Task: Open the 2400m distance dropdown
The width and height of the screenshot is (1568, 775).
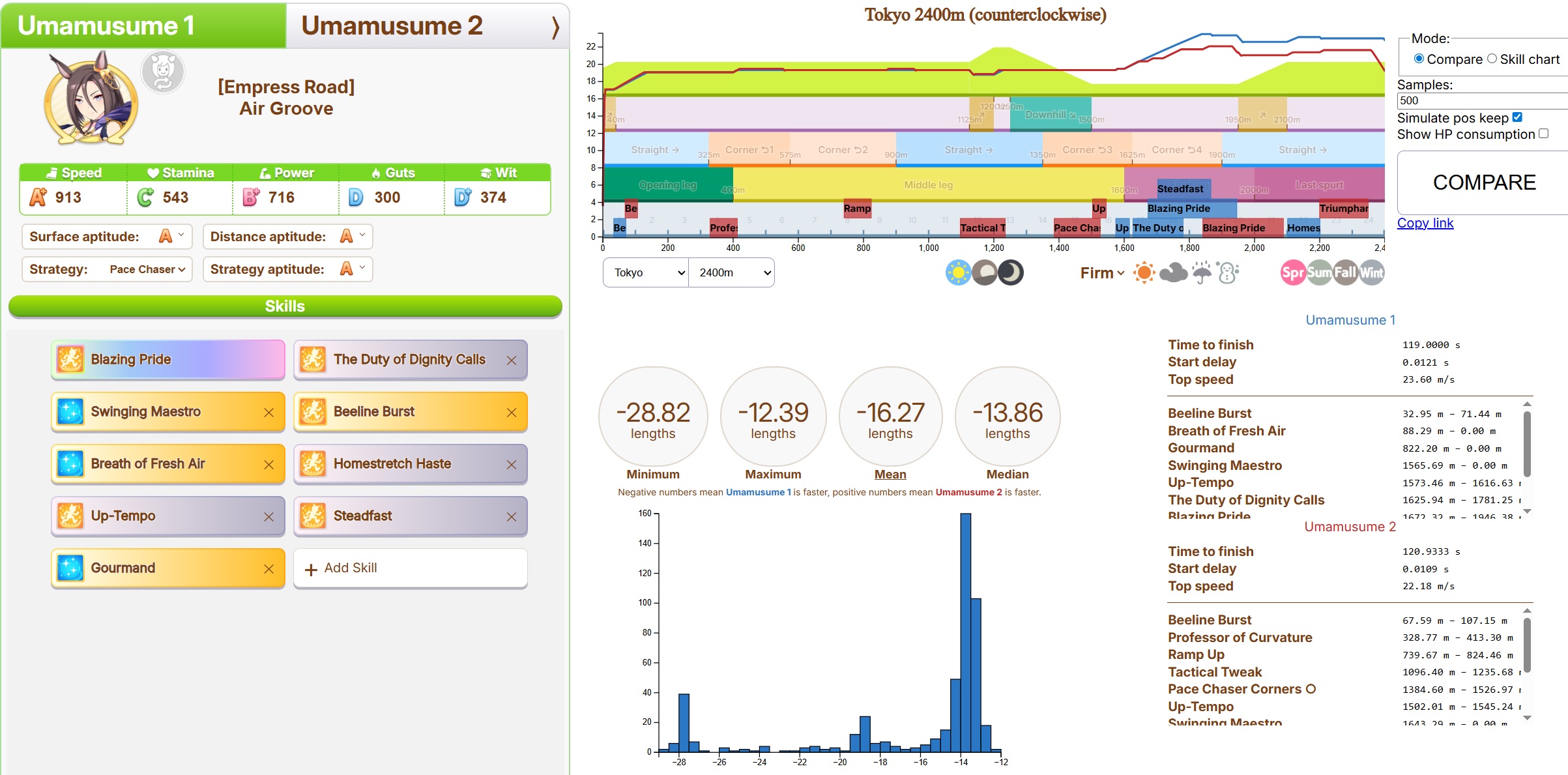Action: (x=731, y=272)
